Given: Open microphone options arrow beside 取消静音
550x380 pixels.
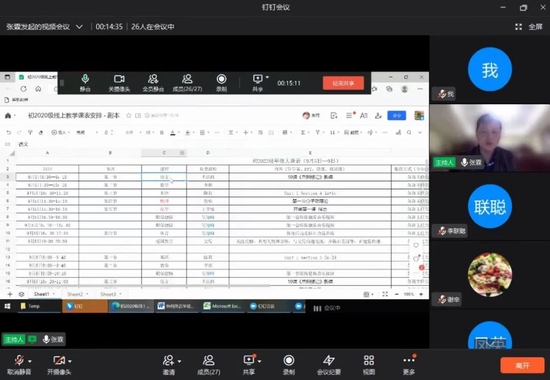Looking at the screenshot, I should tap(30, 361).
